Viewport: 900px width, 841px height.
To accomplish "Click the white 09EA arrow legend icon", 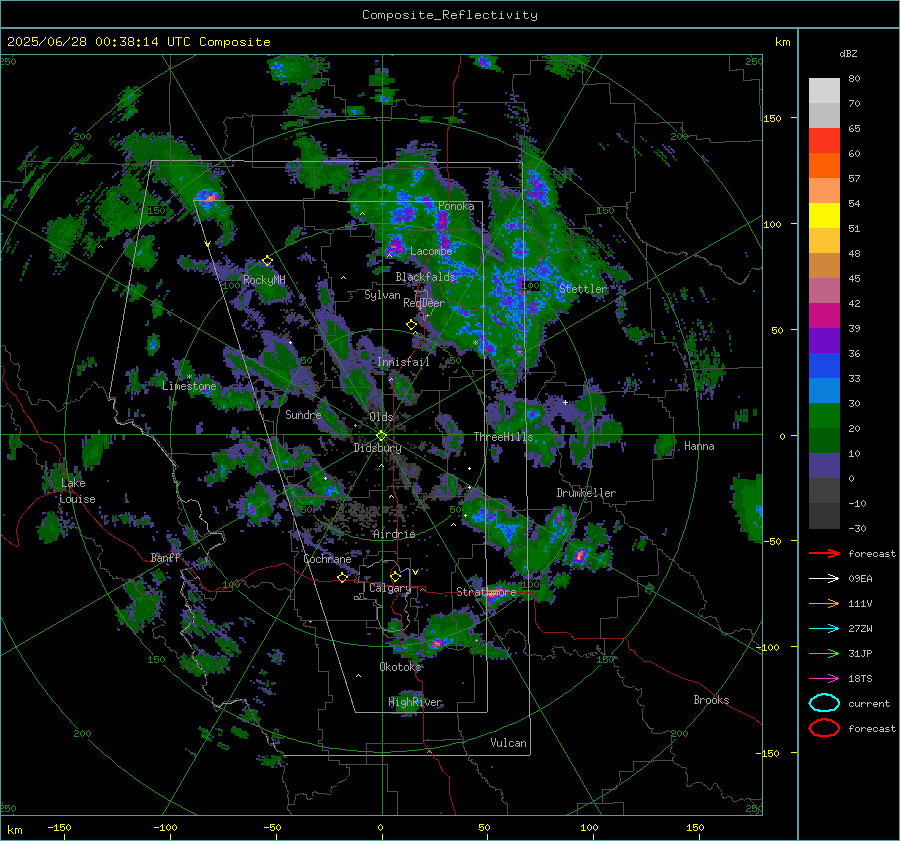I will [824, 579].
